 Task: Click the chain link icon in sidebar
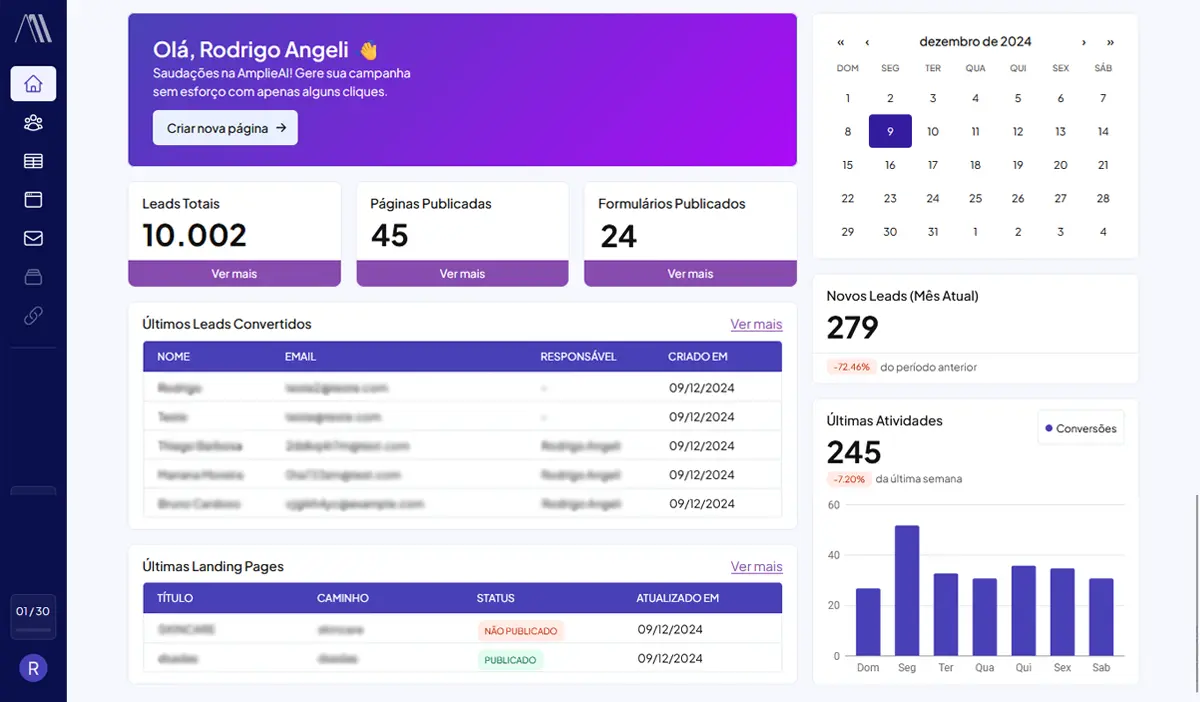pyautogui.click(x=33, y=316)
